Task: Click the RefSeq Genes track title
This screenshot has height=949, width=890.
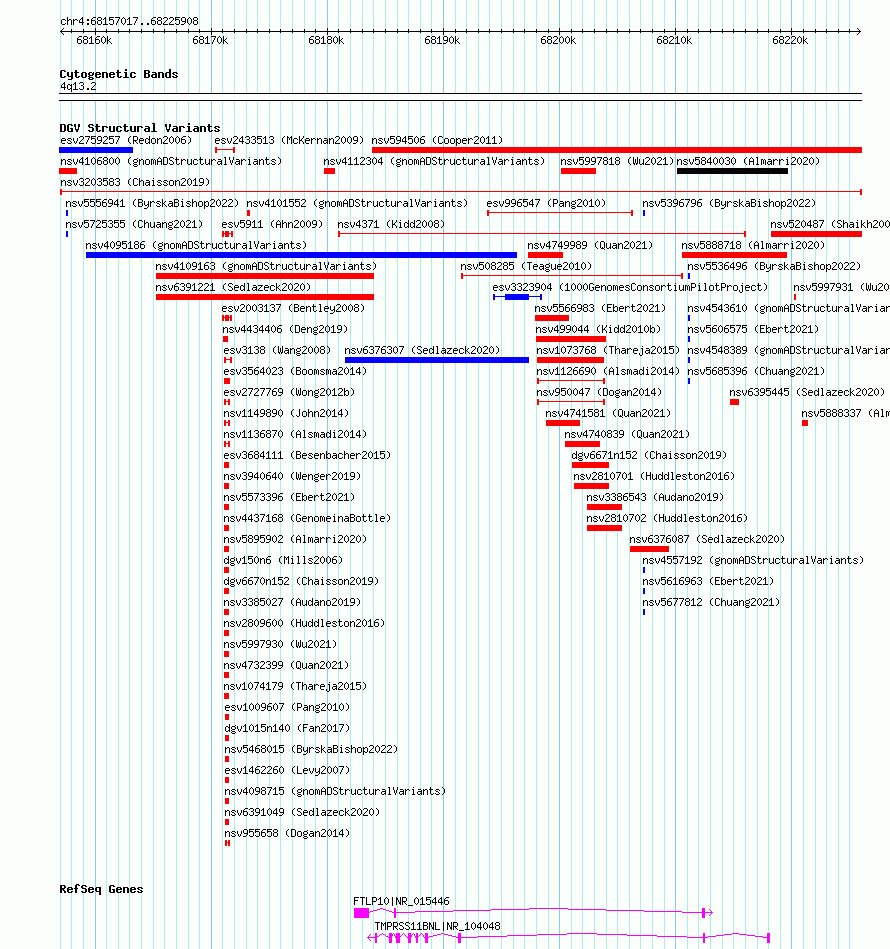Action: click(x=101, y=889)
